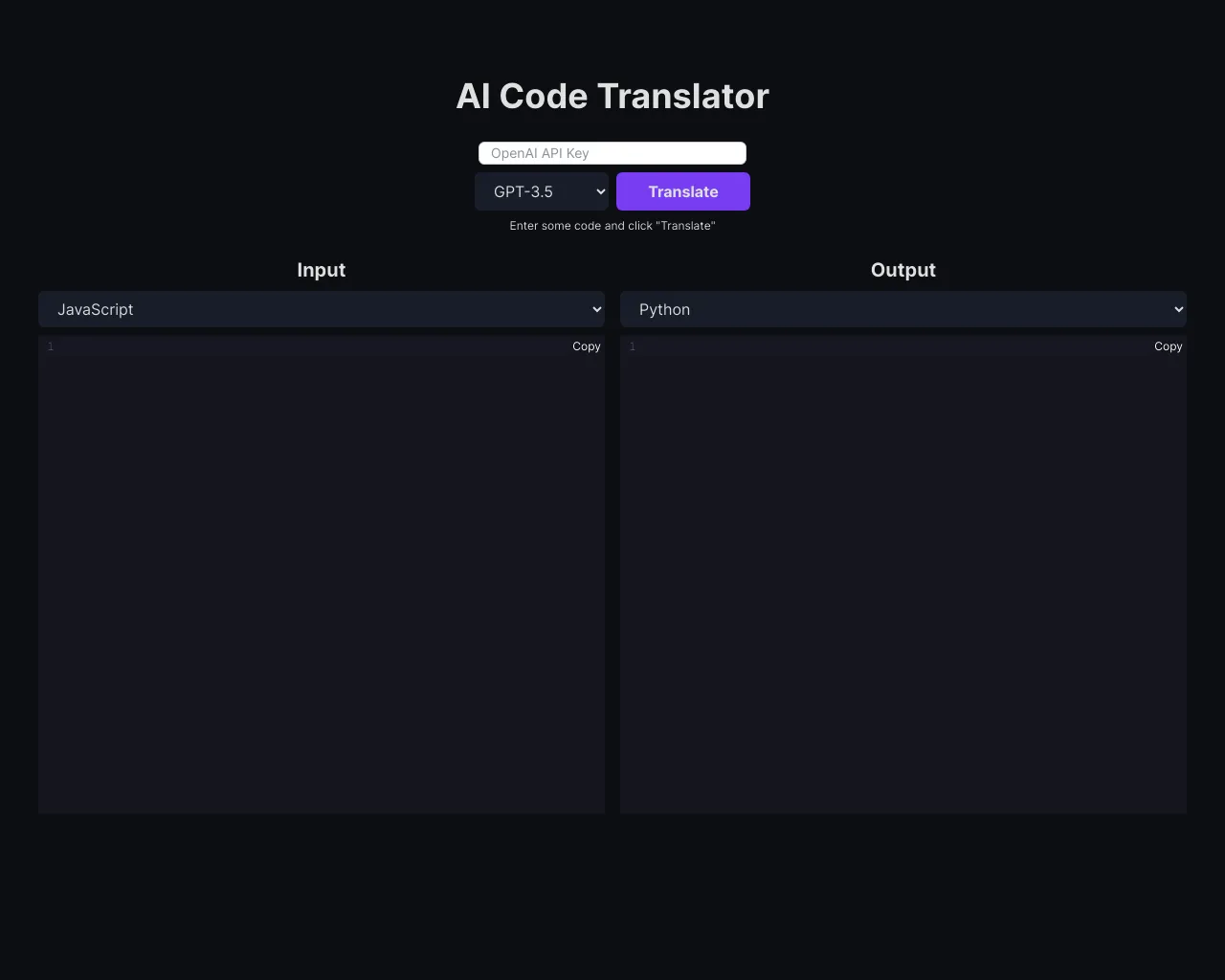The width and height of the screenshot is (1225, 980).
Task: Open the Python output language dropdown
Action: (x=903, y=309)
